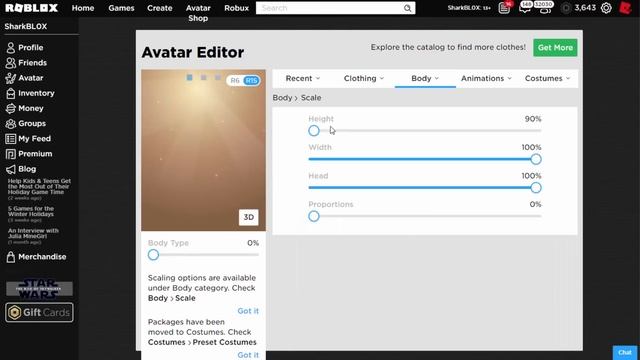Open Create in top navigation
Viewport: 640px width, 360px height.
click(160, 8)
